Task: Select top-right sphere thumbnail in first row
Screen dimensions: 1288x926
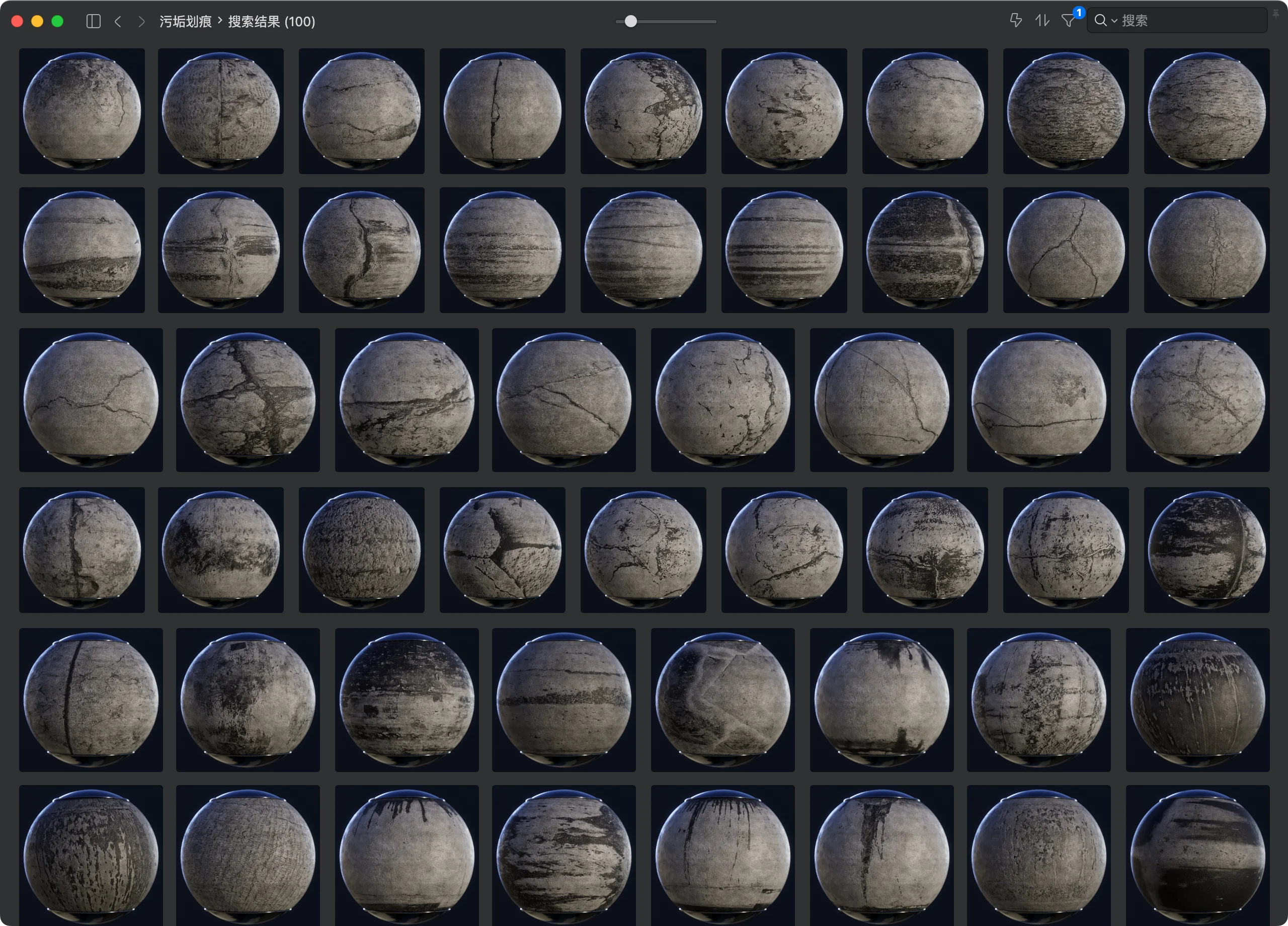Action: 1206,111
